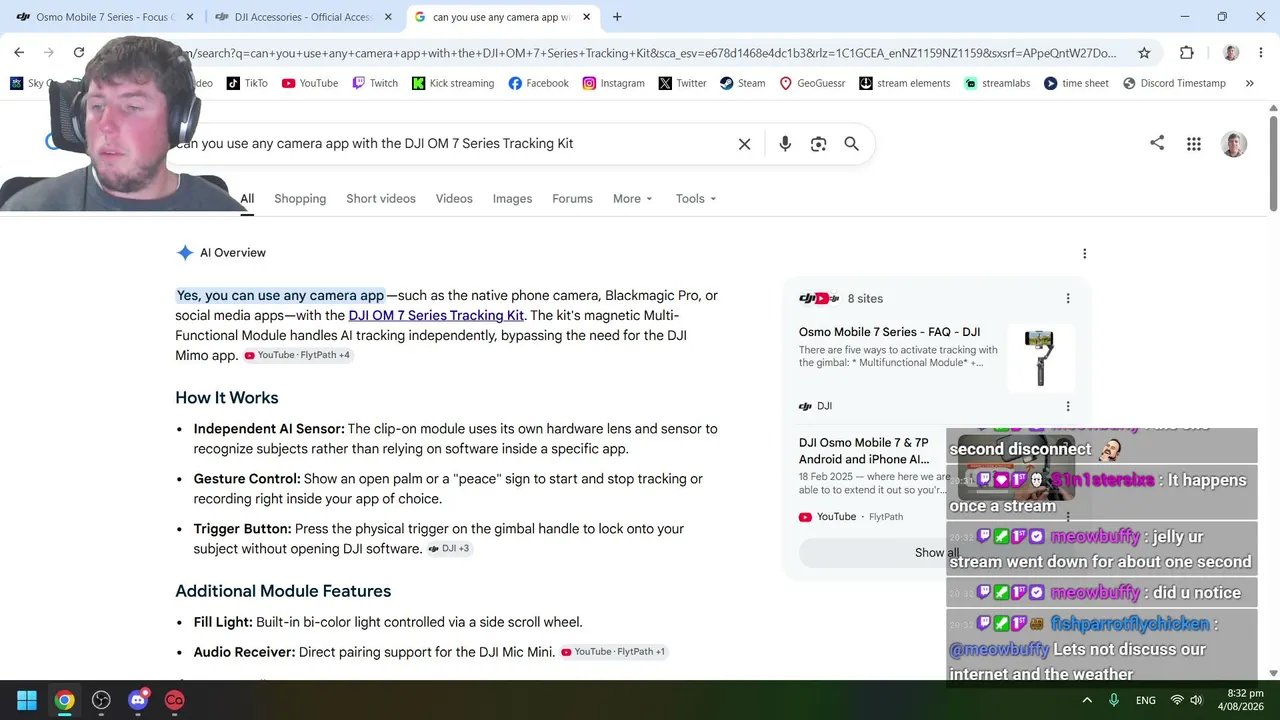
Task: Expand the Tools dropdown
Action: pyautogui.click(x=695, y=199)
